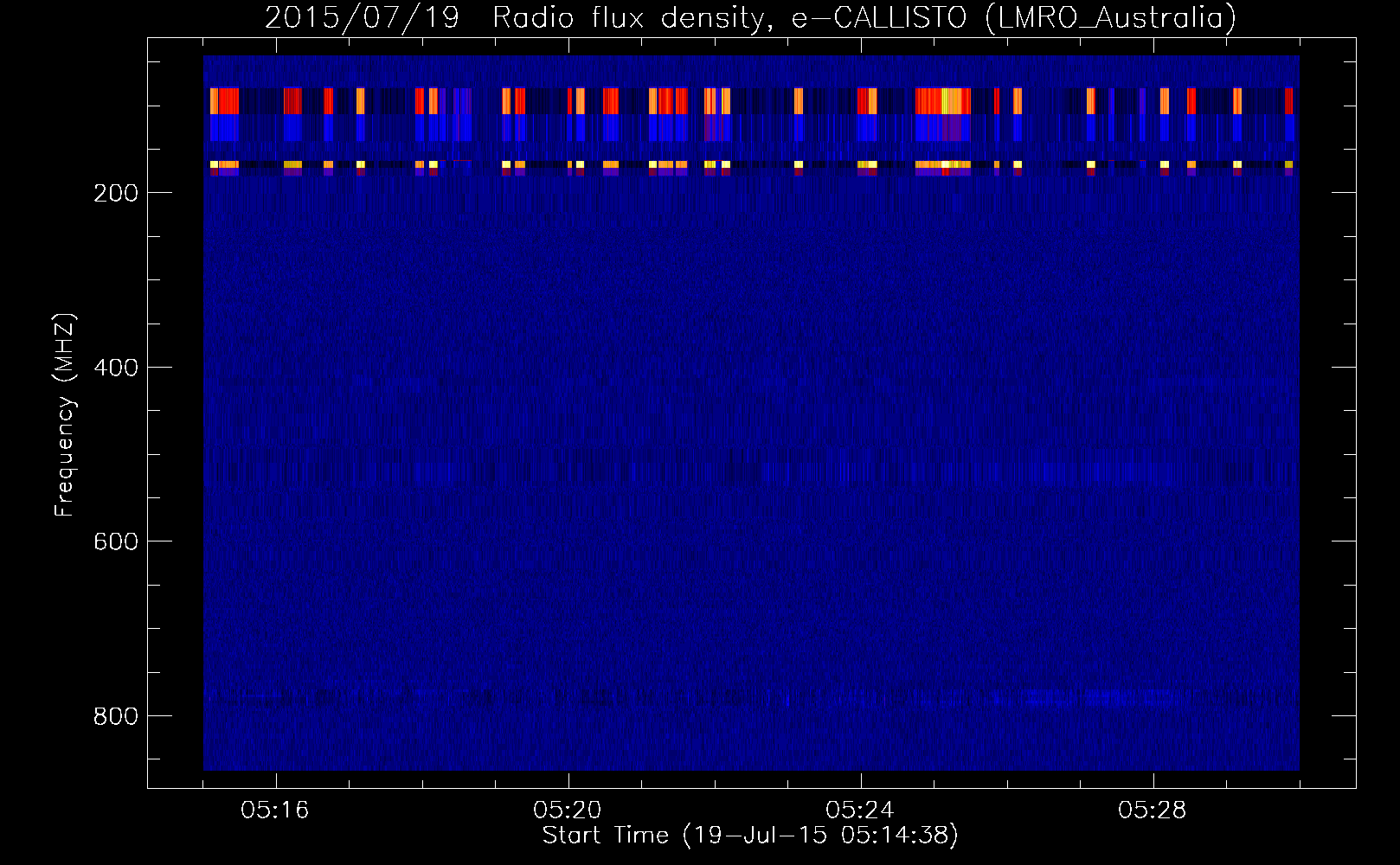
Task: Click the 'Frequency (MHZ)' axis label
Action: 65,415
